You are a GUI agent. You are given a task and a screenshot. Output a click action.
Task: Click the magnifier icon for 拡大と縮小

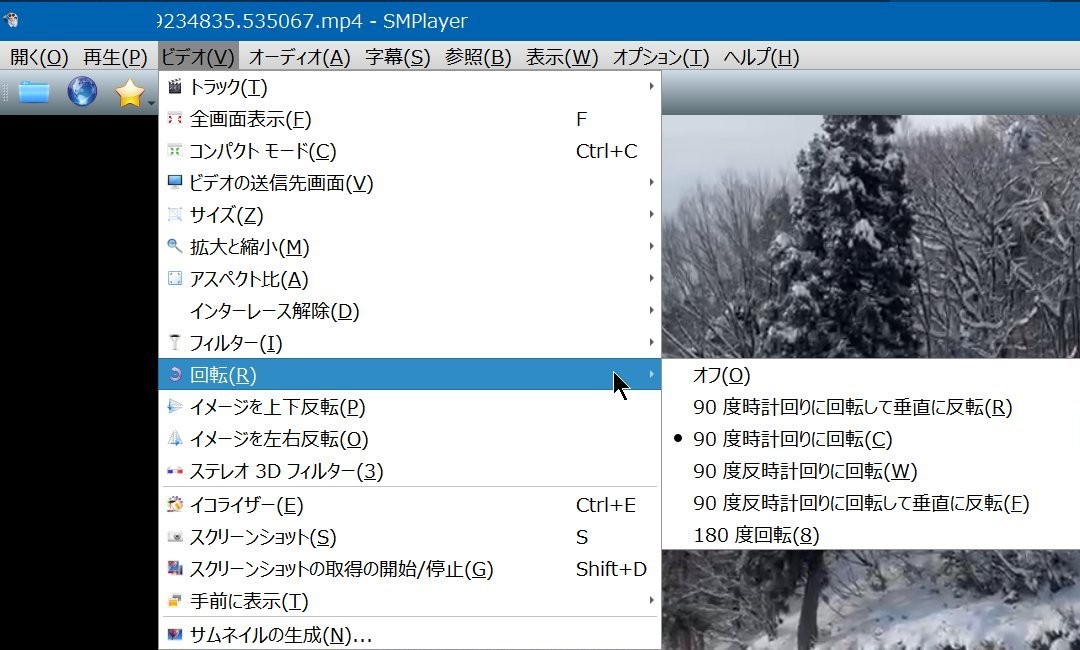pyautogui.click(x=173, y=247)
